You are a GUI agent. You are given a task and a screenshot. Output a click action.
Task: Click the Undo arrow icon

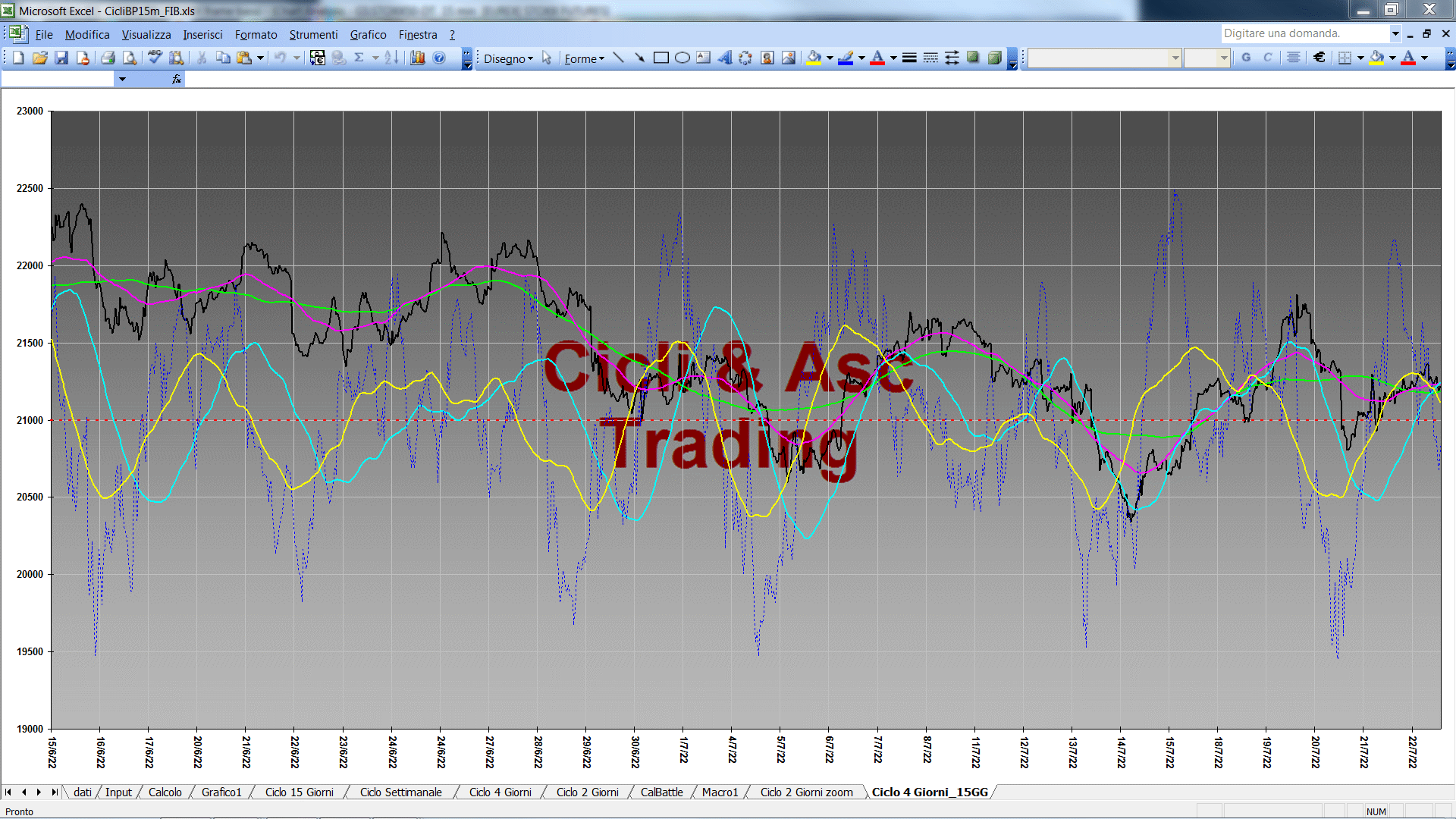pos(280,58)
